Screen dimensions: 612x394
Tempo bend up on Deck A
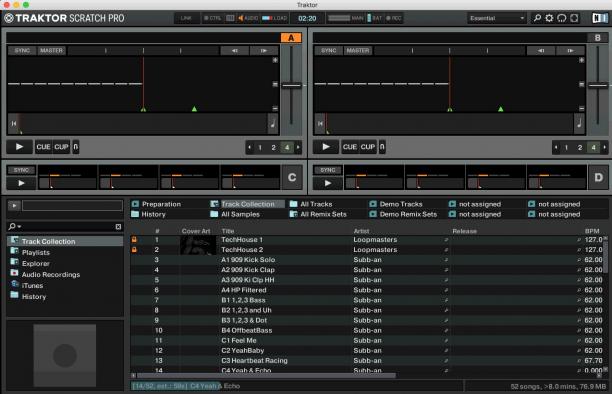pyautogui.click(x=264, y=50)
